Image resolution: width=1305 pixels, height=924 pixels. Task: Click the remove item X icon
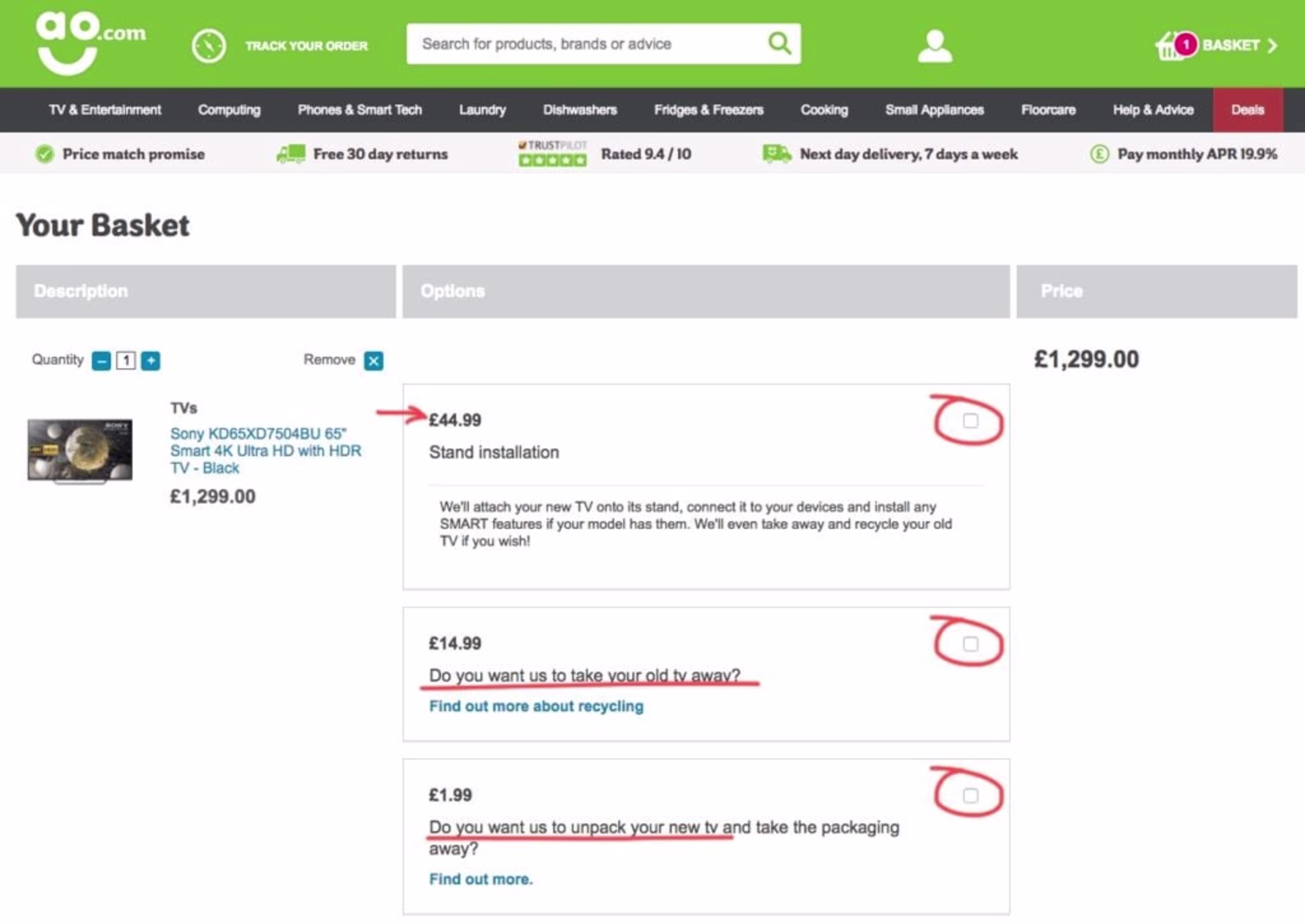click(x=373, y=361)
